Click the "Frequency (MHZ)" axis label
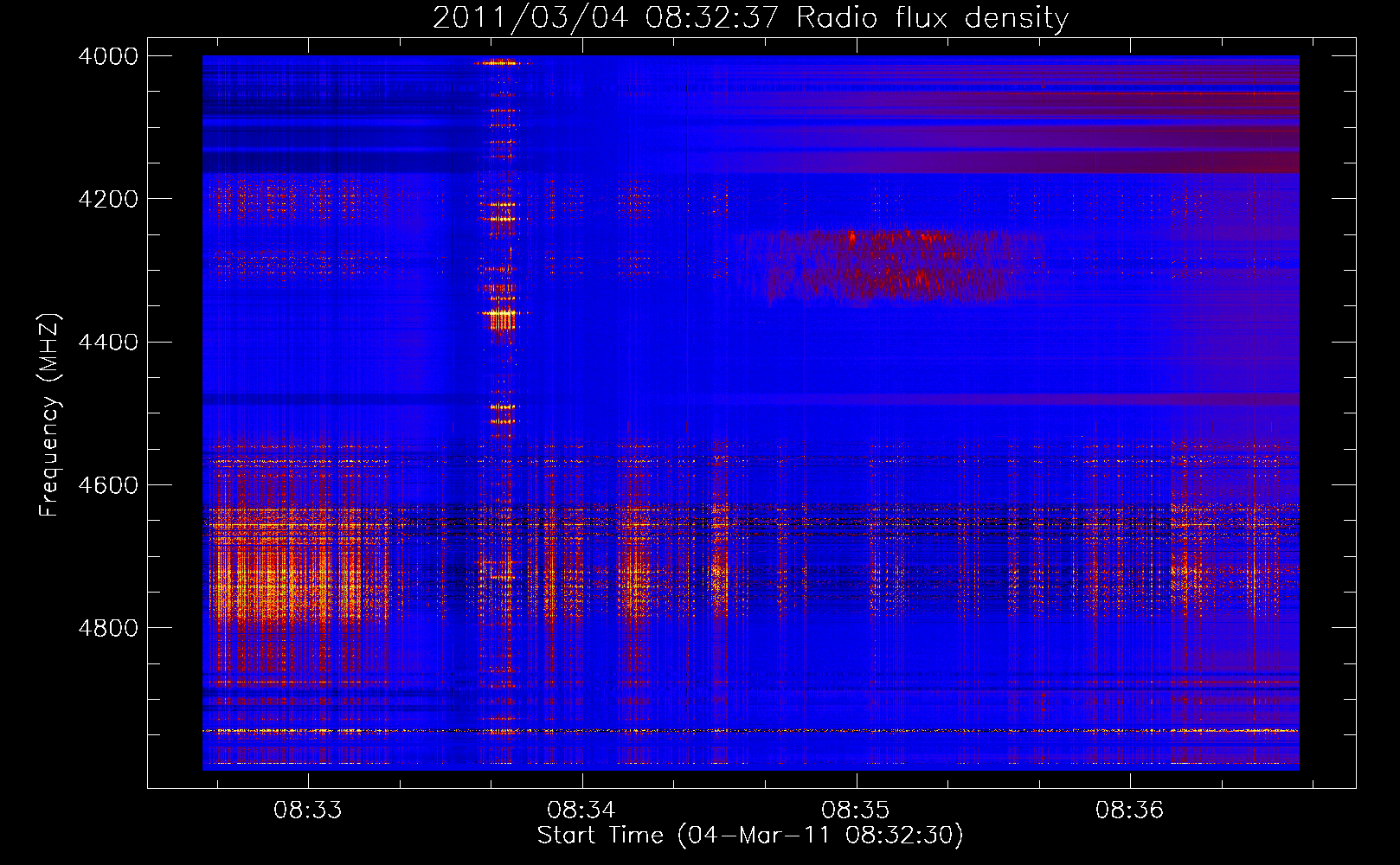 tap(49, 415)
